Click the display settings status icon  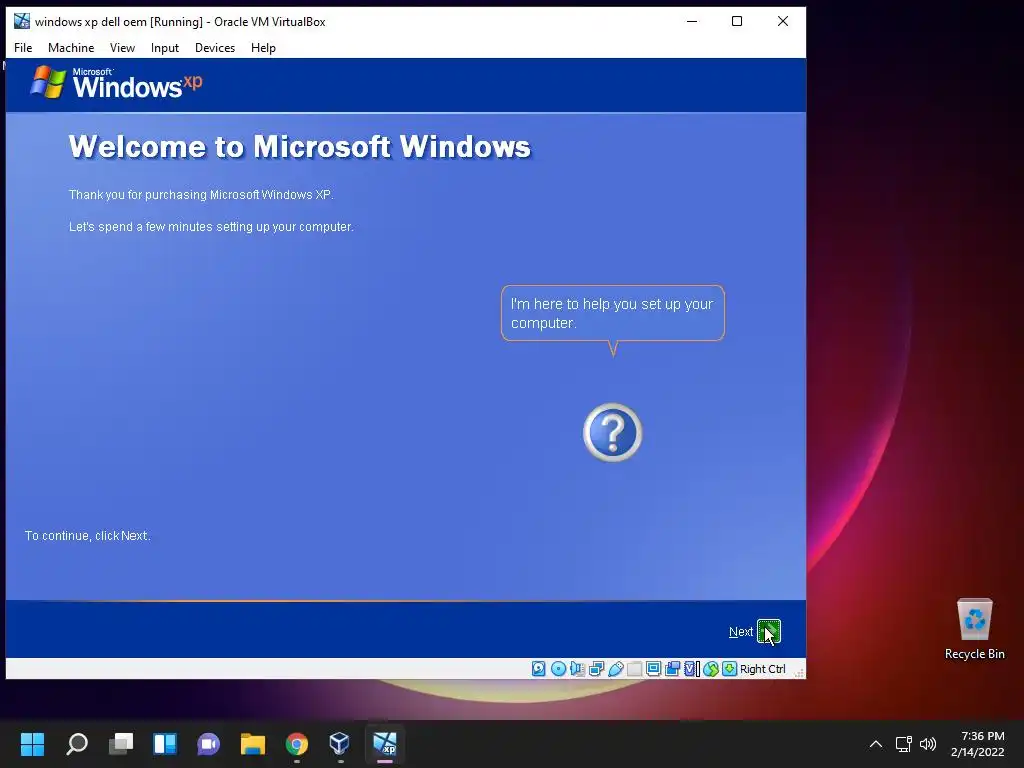[x=653, y=669]
